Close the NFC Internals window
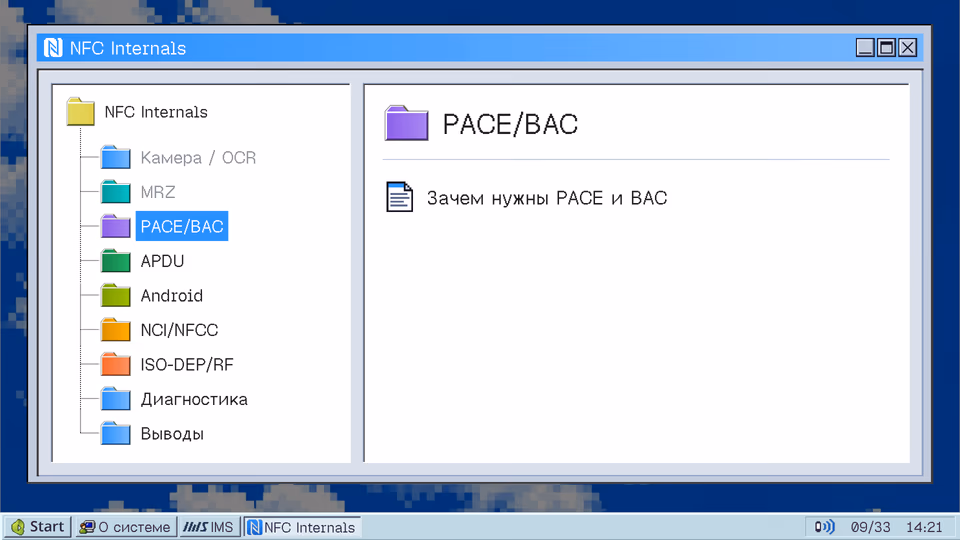 908,47
